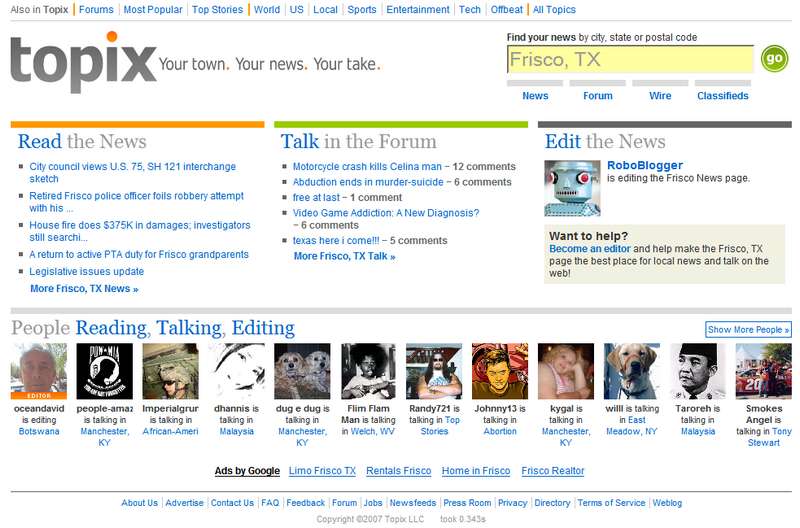Open Legislative issues update
This screenshot has width=800, height=528.
tap(87, 271)
